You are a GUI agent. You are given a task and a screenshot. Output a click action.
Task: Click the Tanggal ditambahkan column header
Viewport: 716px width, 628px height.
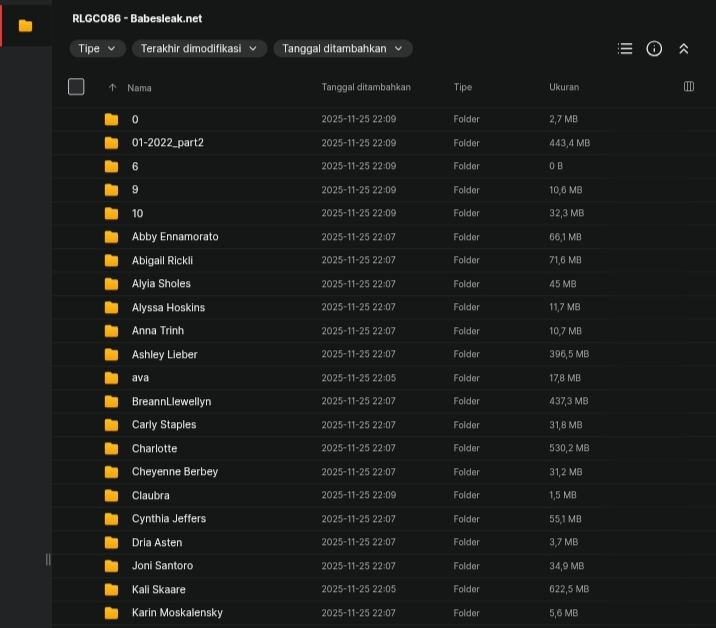366,88
